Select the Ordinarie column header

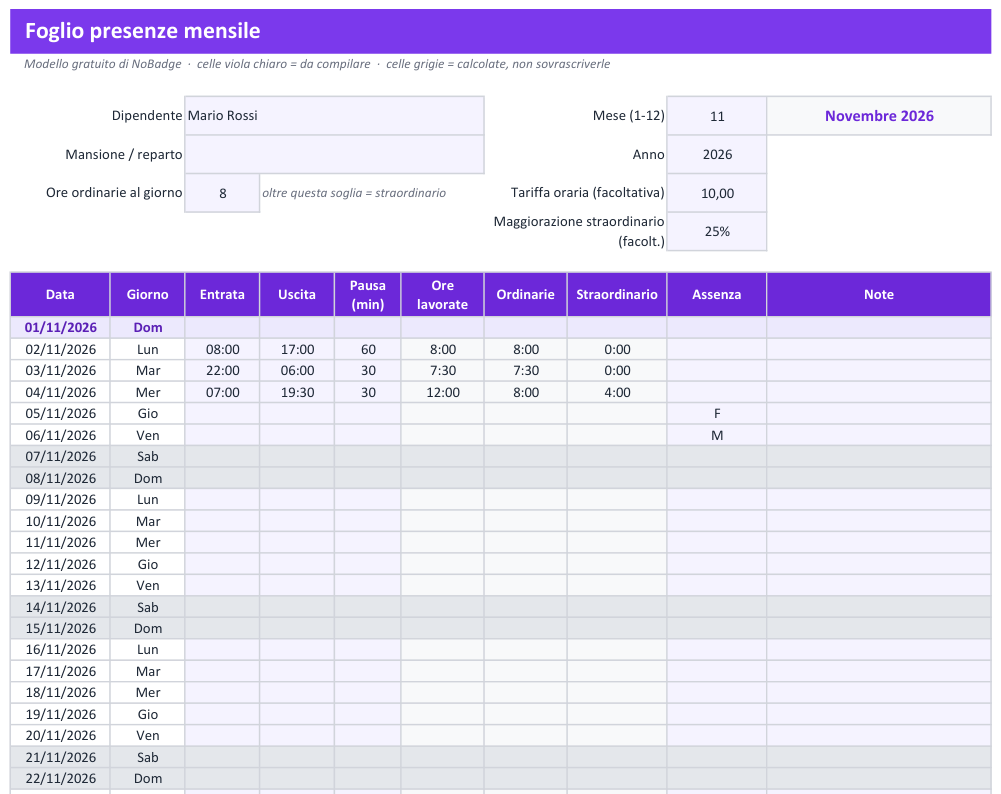pyautogui.click(x=525, y=294)
